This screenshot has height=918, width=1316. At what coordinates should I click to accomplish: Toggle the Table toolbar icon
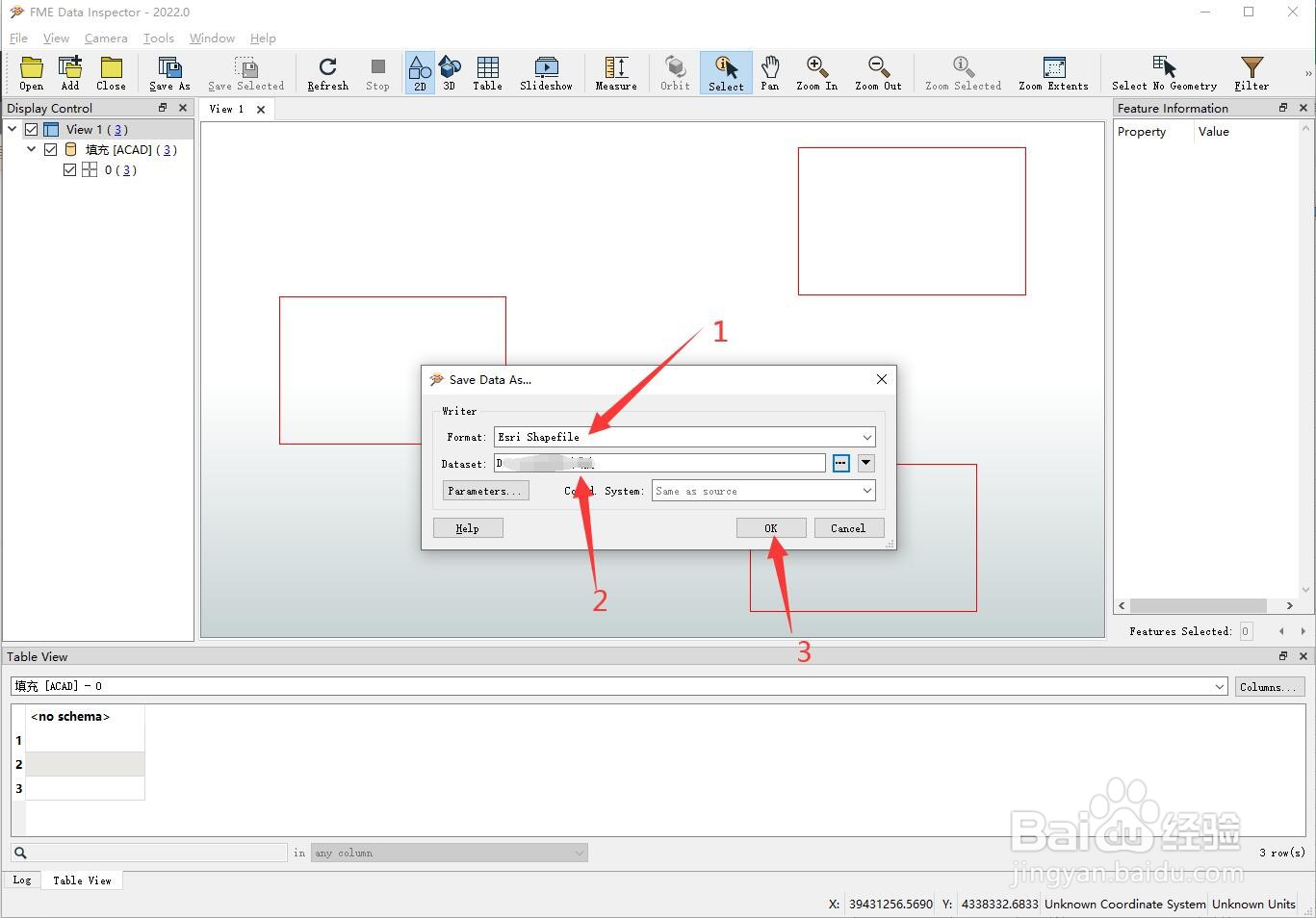(x=488, y=73)
